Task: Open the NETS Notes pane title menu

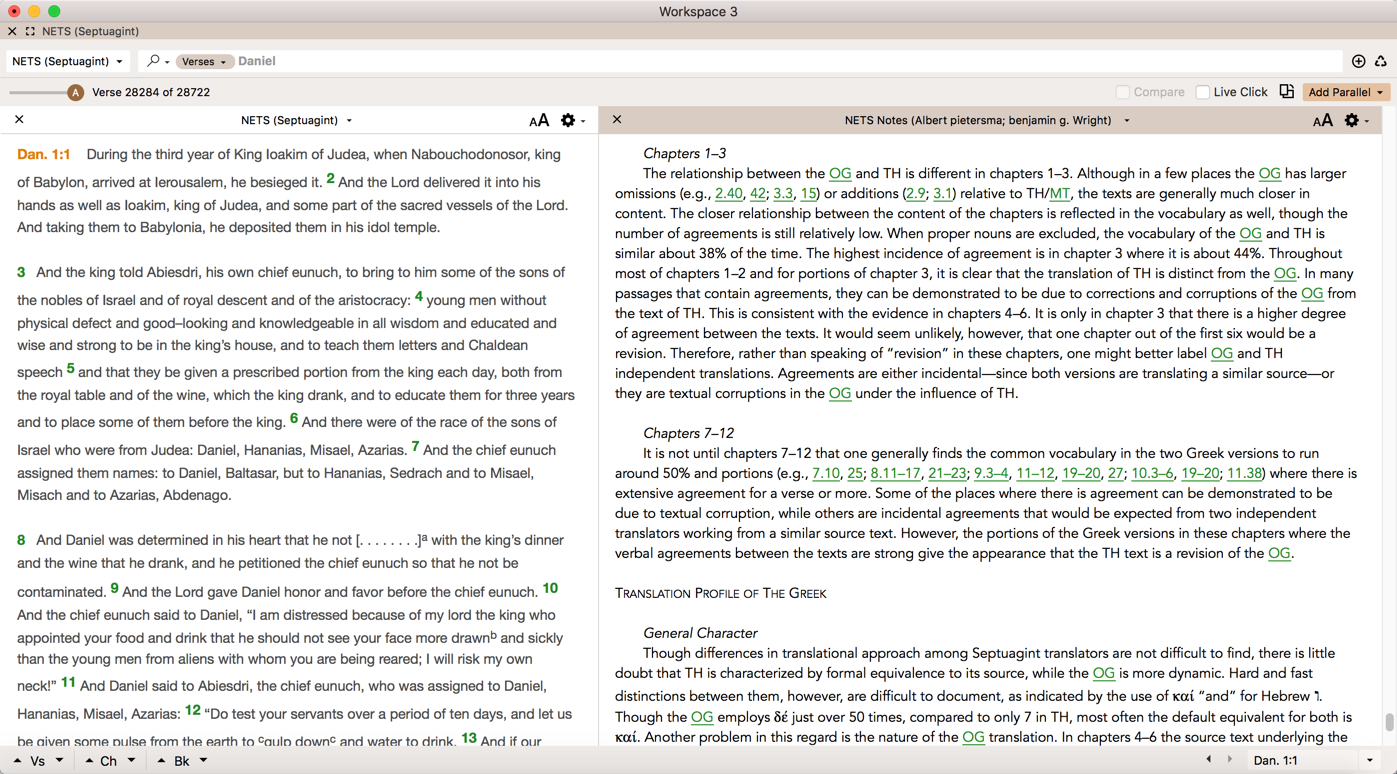Action: [986, 120]
